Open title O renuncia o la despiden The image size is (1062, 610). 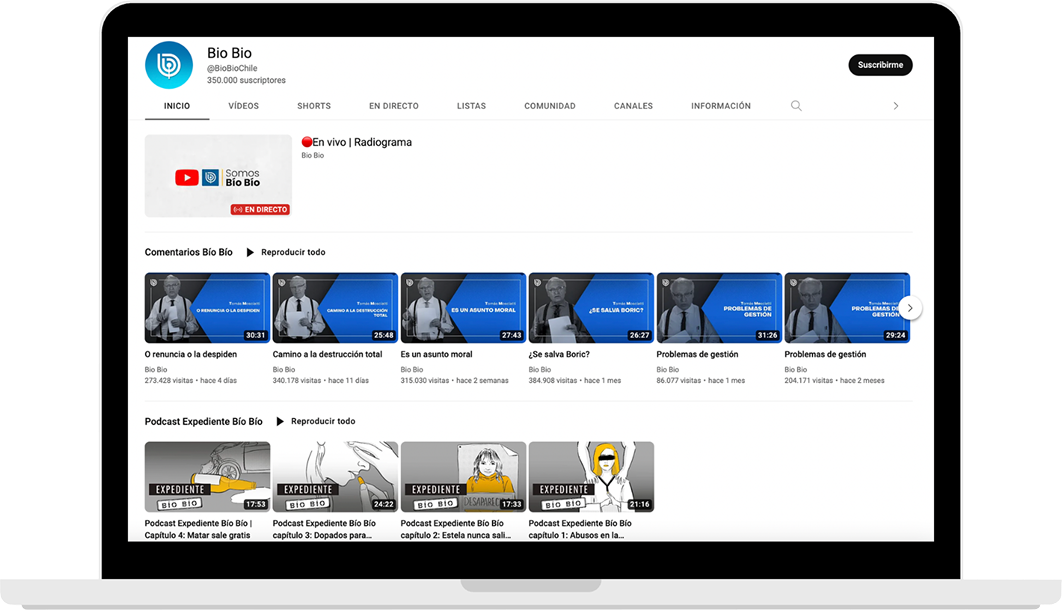click(190, 355)
